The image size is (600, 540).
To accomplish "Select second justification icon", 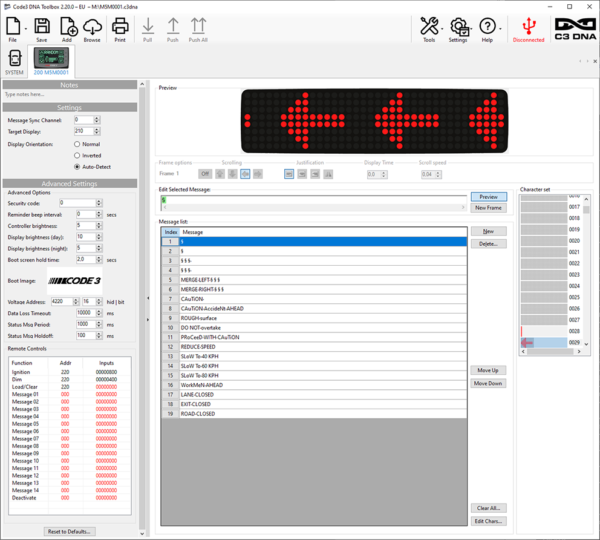I will [302, 174].
